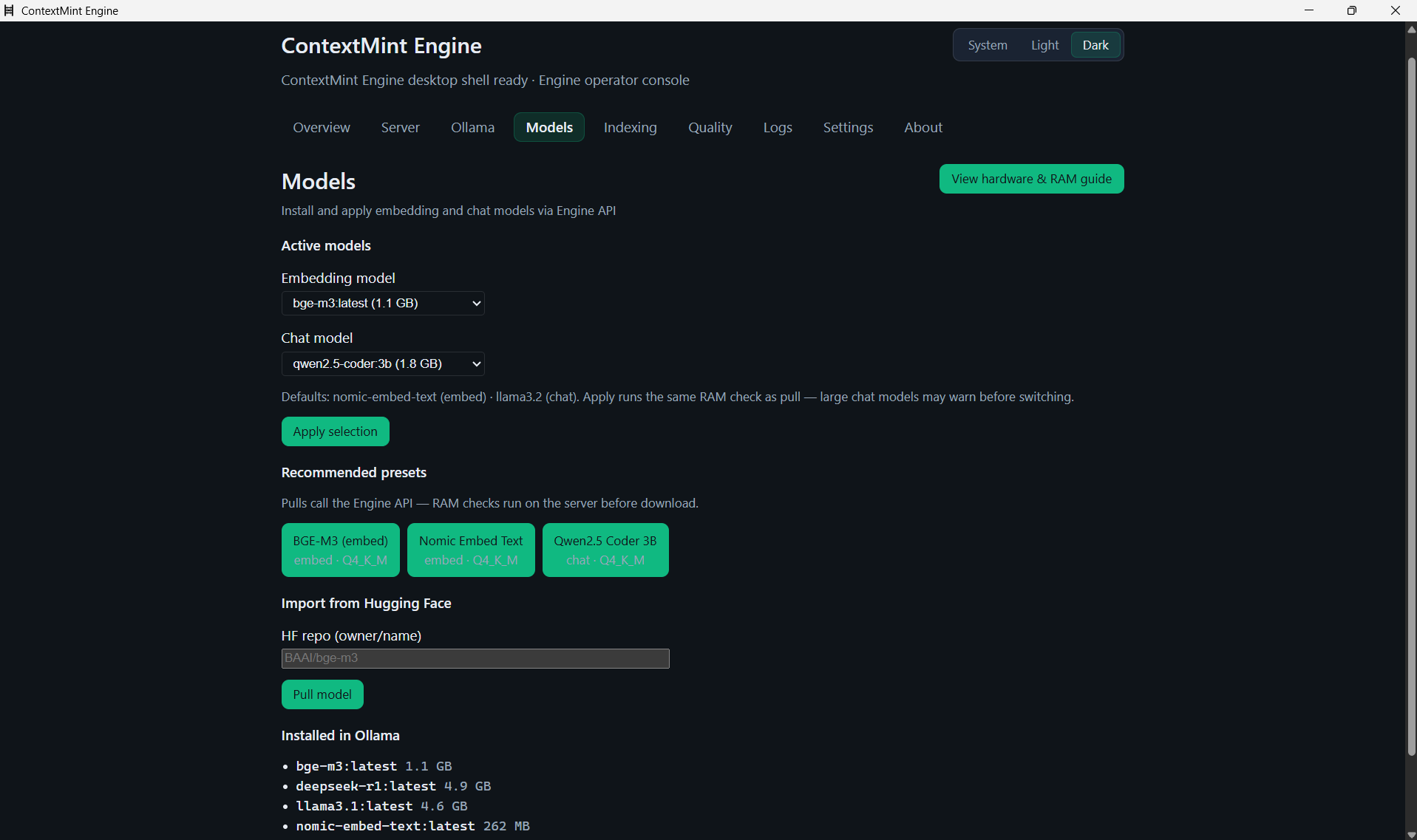Pull the BGE-M3 (embed) preset
Image resolution: width=1417 pixels, height=840 pixels.
click(340, 550)
